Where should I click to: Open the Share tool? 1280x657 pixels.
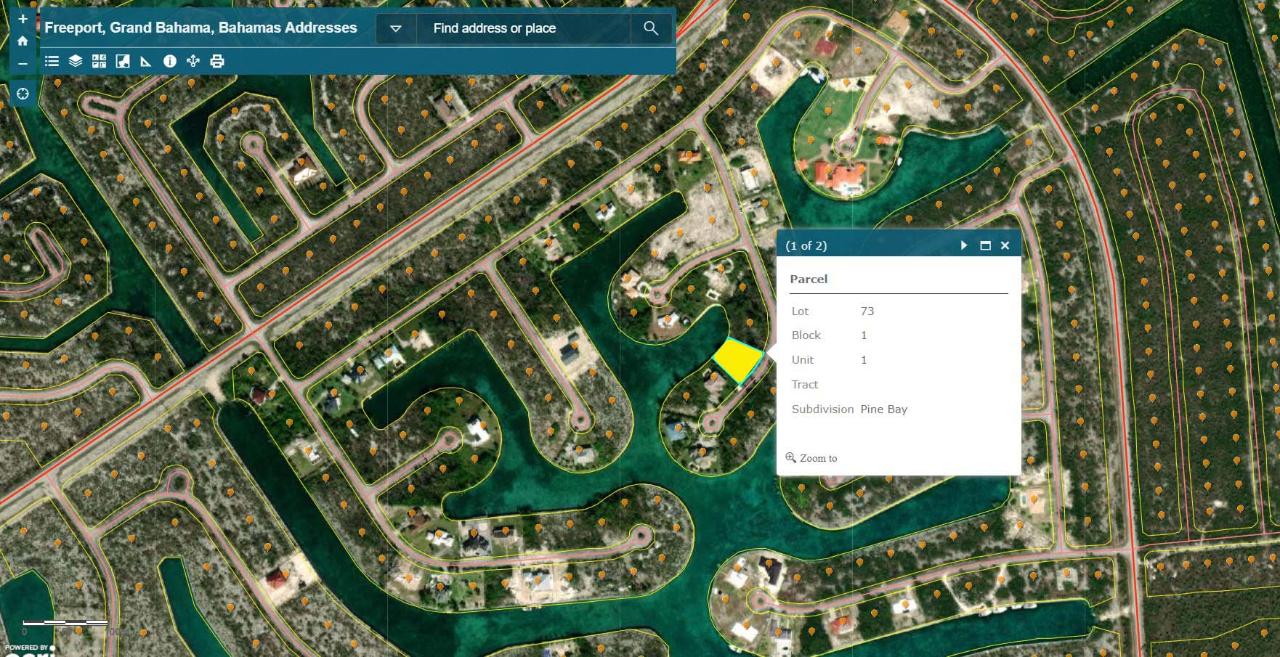point(193,61)
